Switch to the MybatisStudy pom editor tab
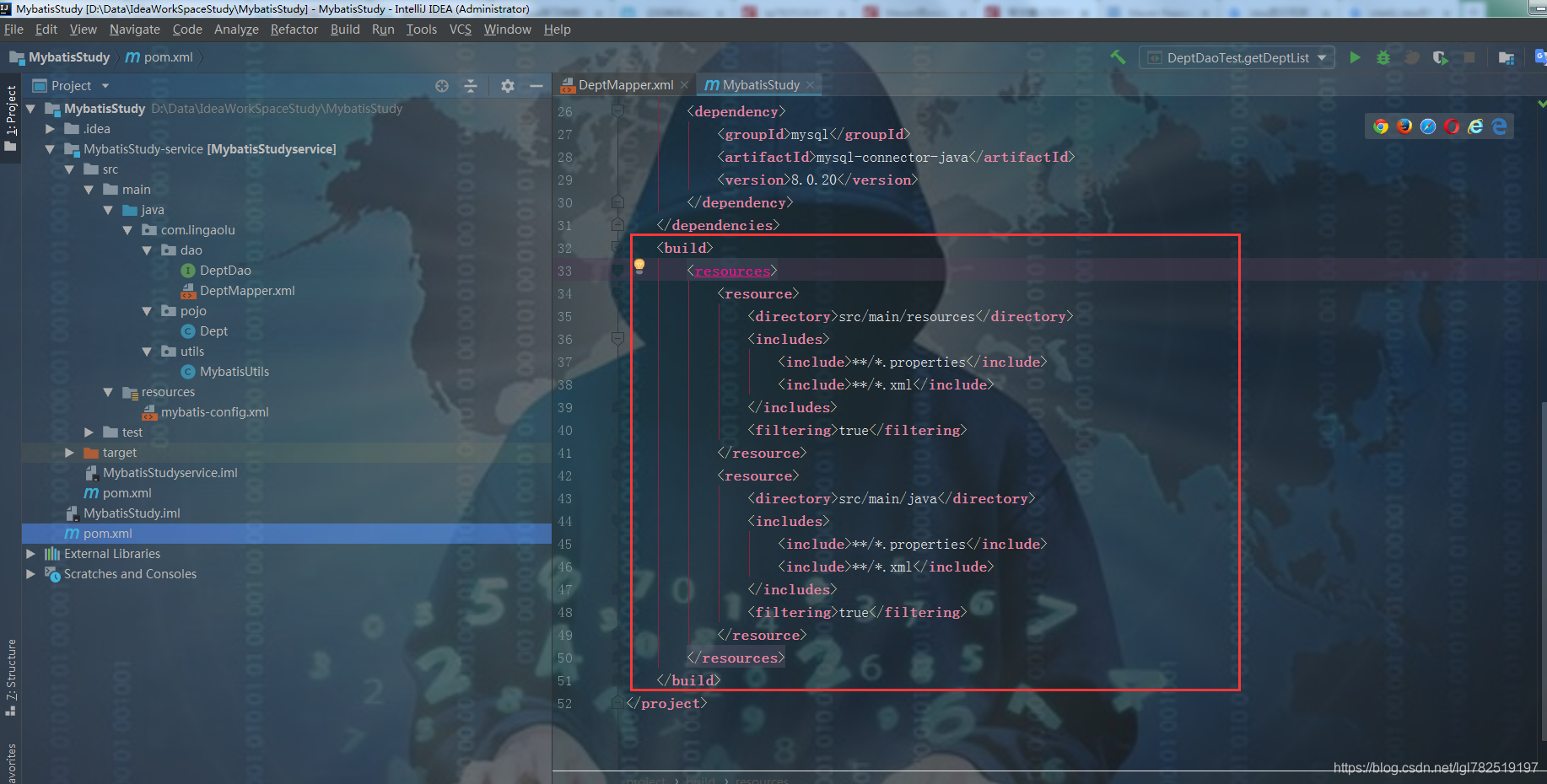The image size is (1547, 784). (760, 85)
